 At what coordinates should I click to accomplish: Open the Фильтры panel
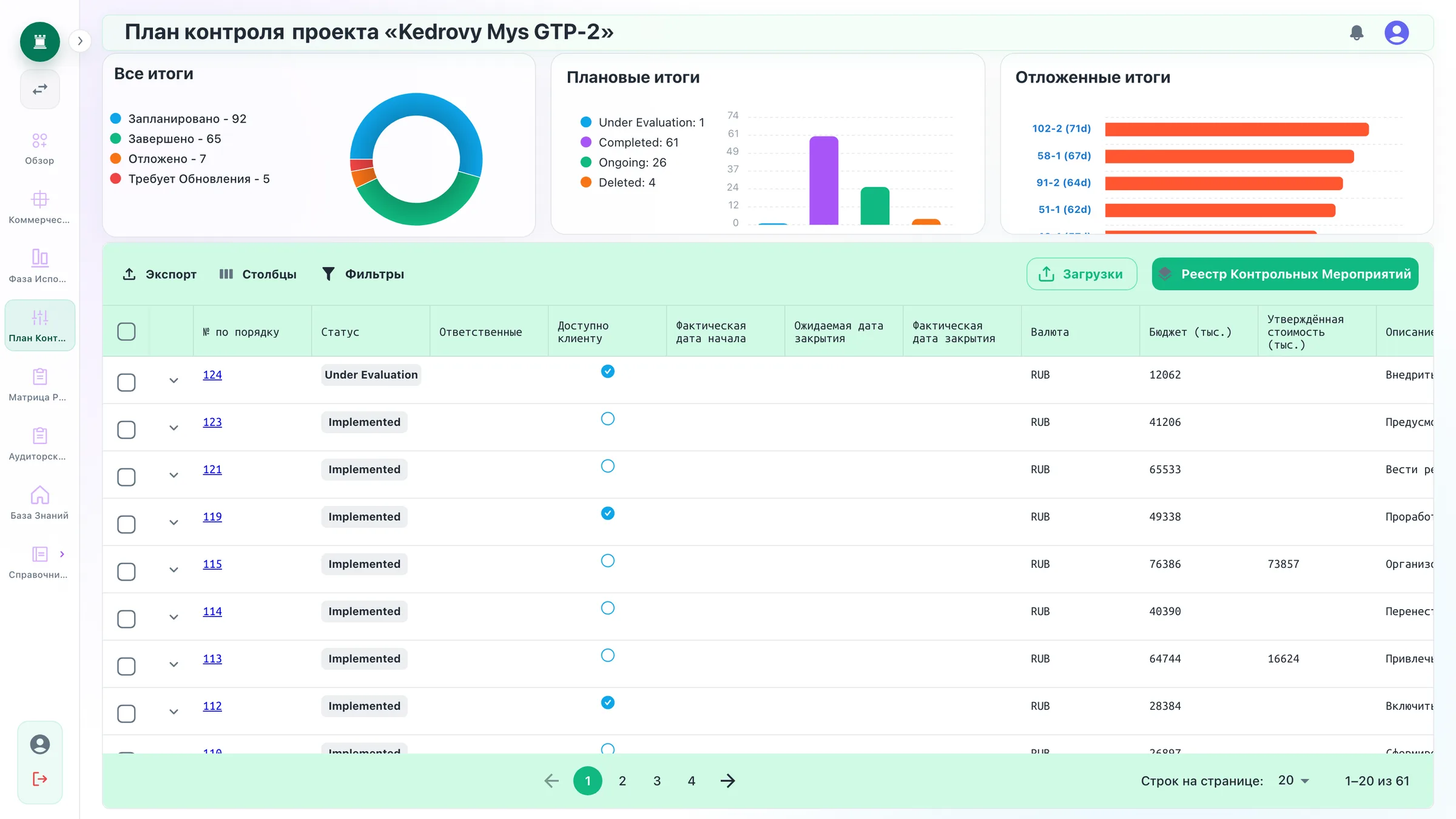[x=363, y=274]
